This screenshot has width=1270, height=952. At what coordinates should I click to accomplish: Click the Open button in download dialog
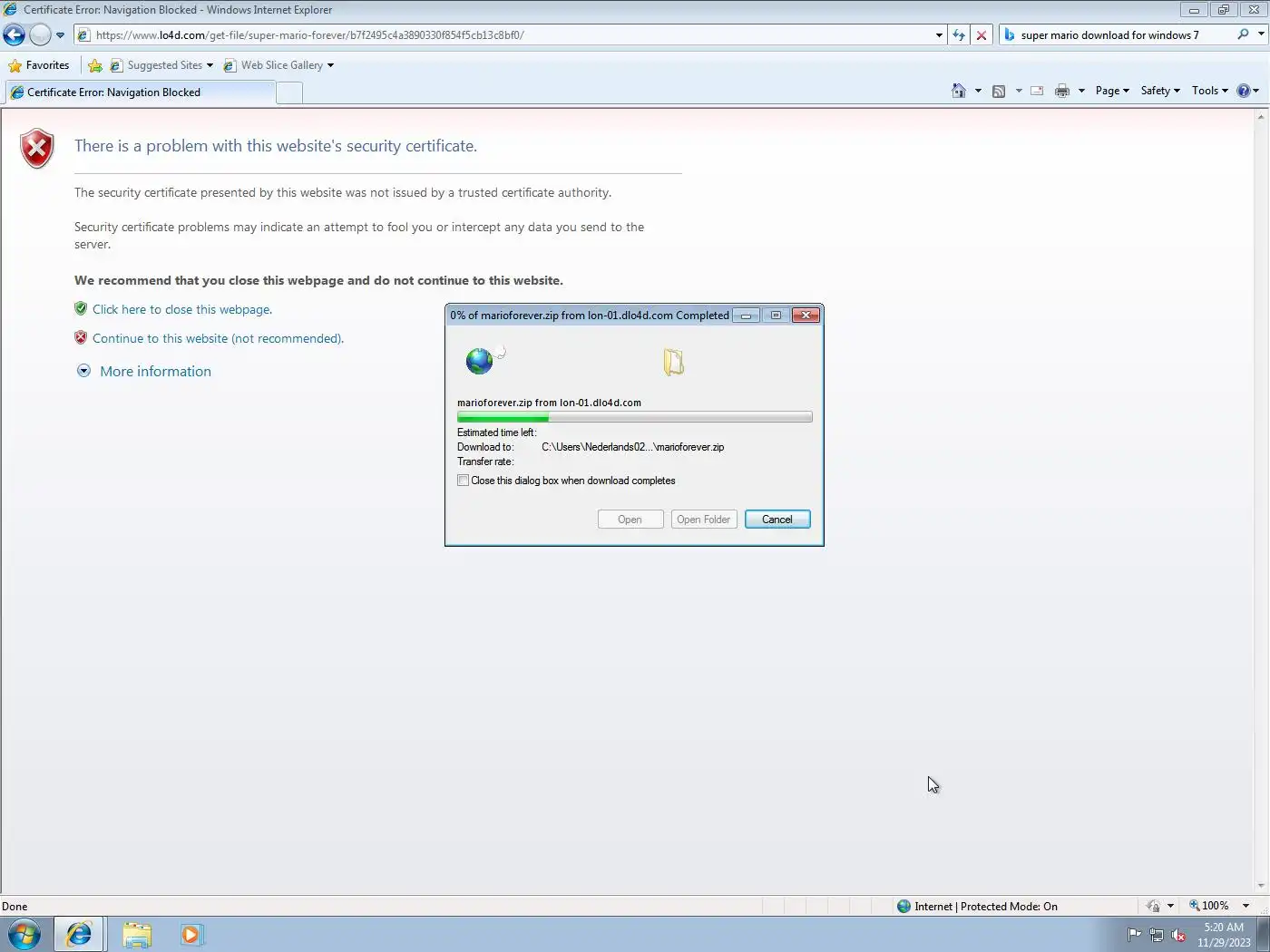630,520
